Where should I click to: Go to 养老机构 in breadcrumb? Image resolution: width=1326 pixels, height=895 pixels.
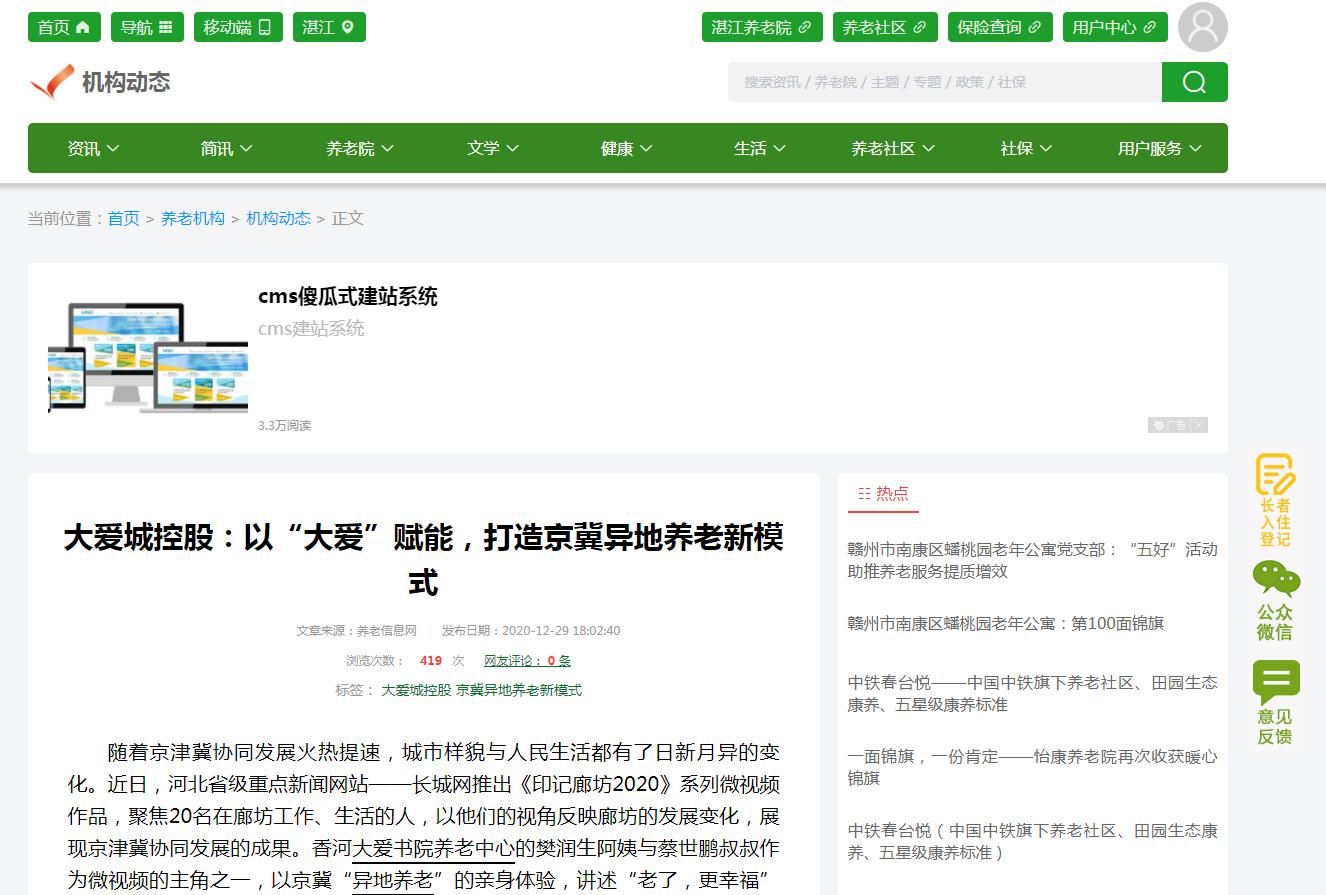tap(193, 218)
